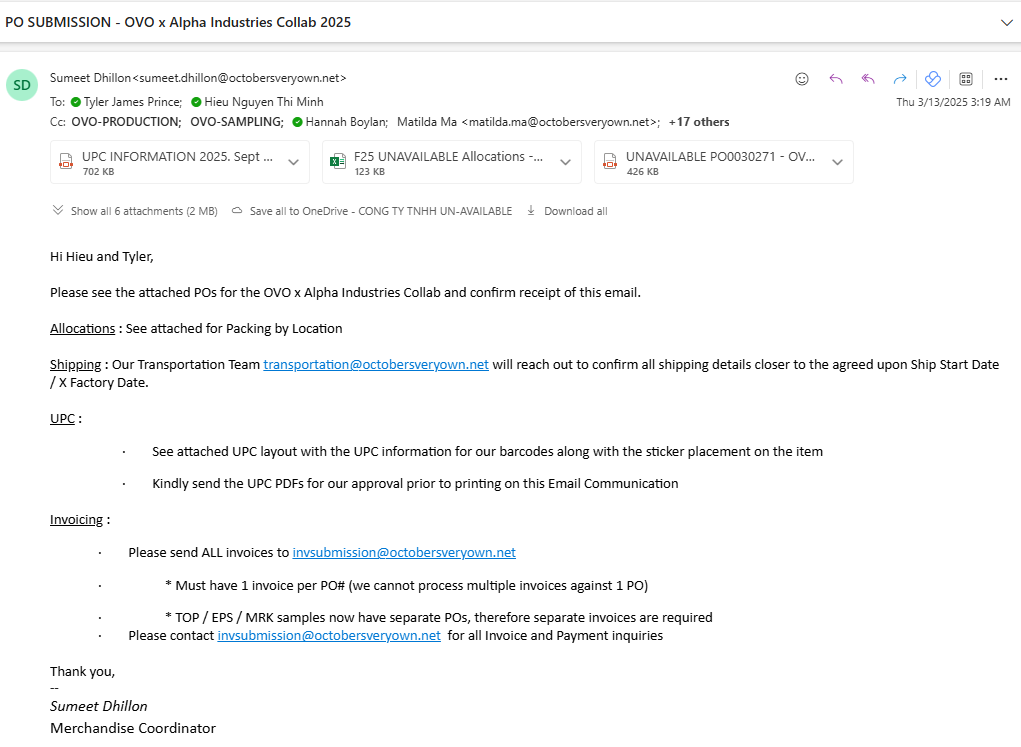This screenshot has height=747, width=1021.
Task: Open dropdown for F25 UNAVAILABLE Allocations file
Action: tap(565, 162)
